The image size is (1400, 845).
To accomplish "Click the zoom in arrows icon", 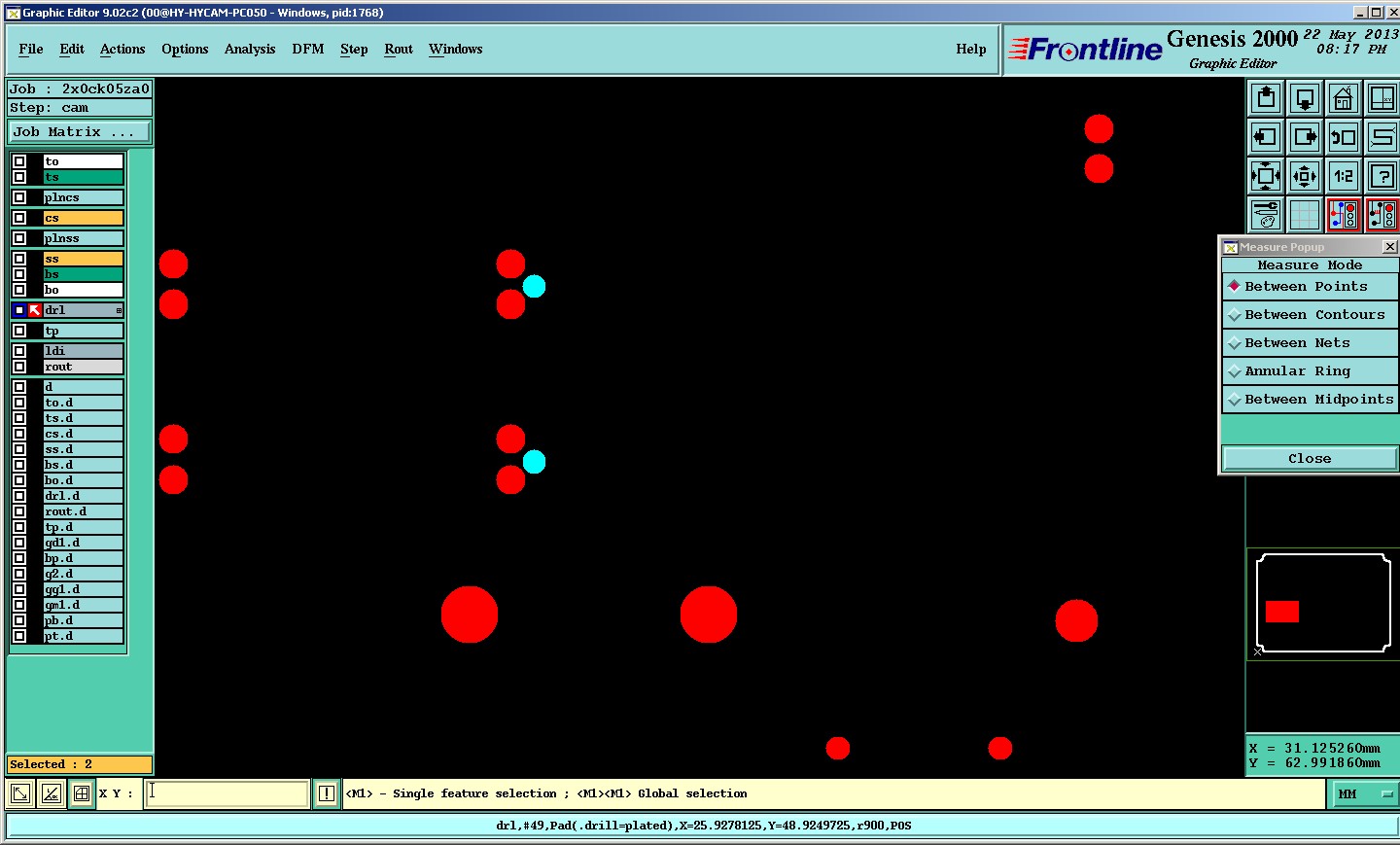I will (x=1266, y=176).
